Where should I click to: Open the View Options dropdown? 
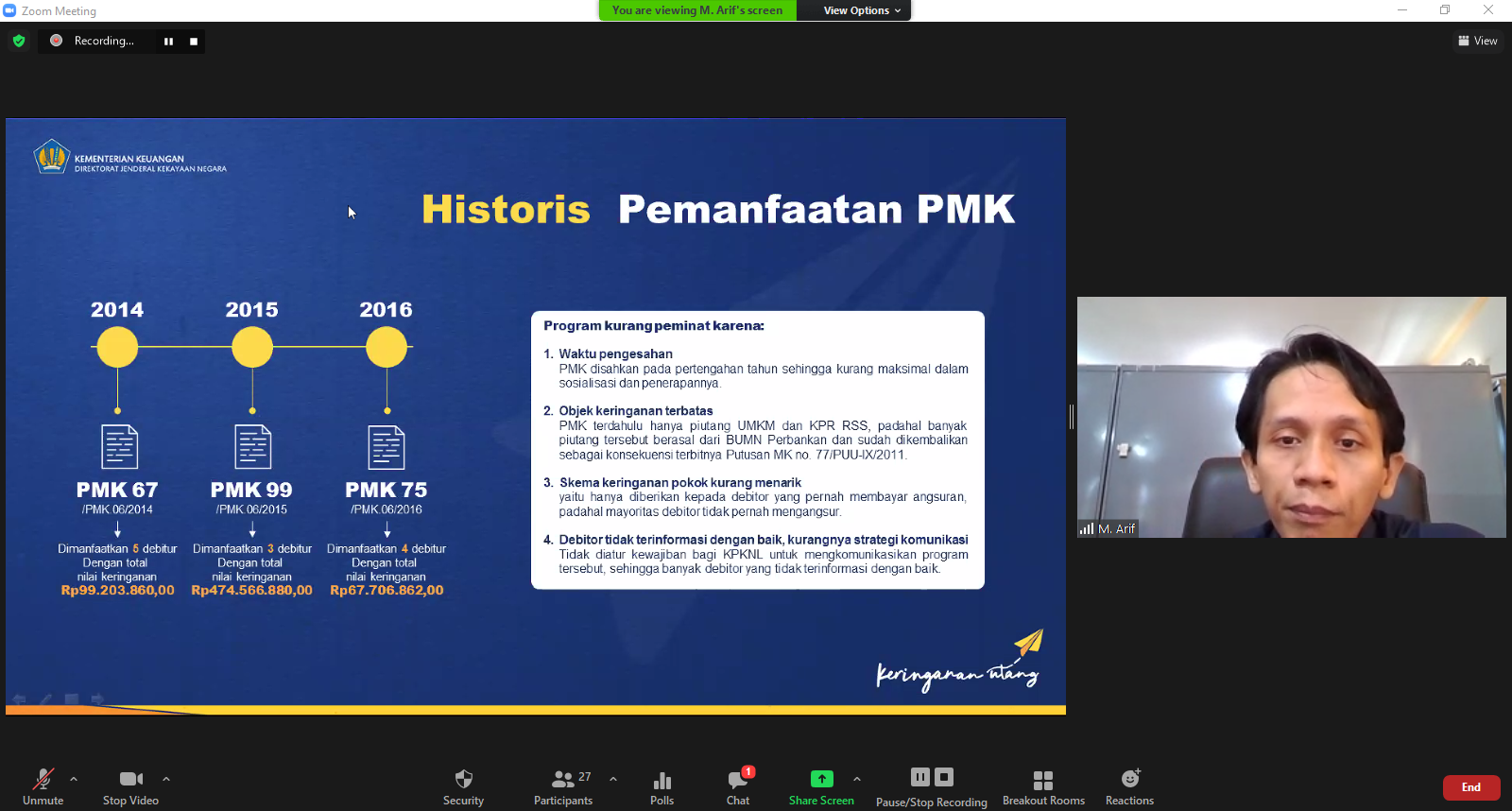[x=861, y=10]
